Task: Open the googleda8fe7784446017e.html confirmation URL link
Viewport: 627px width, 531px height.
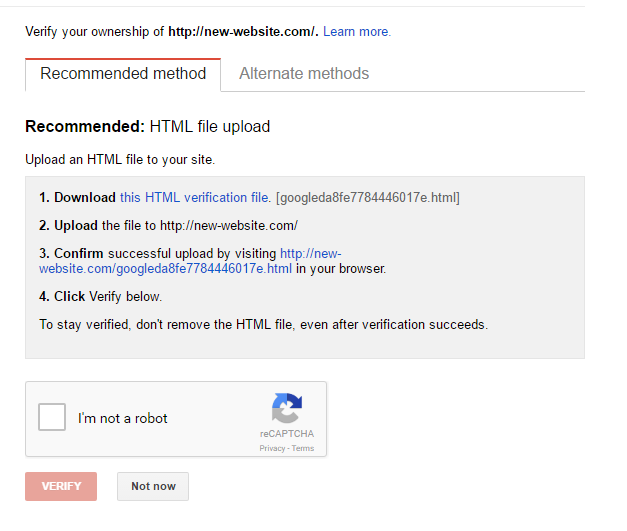Action: tap(190, 261)
